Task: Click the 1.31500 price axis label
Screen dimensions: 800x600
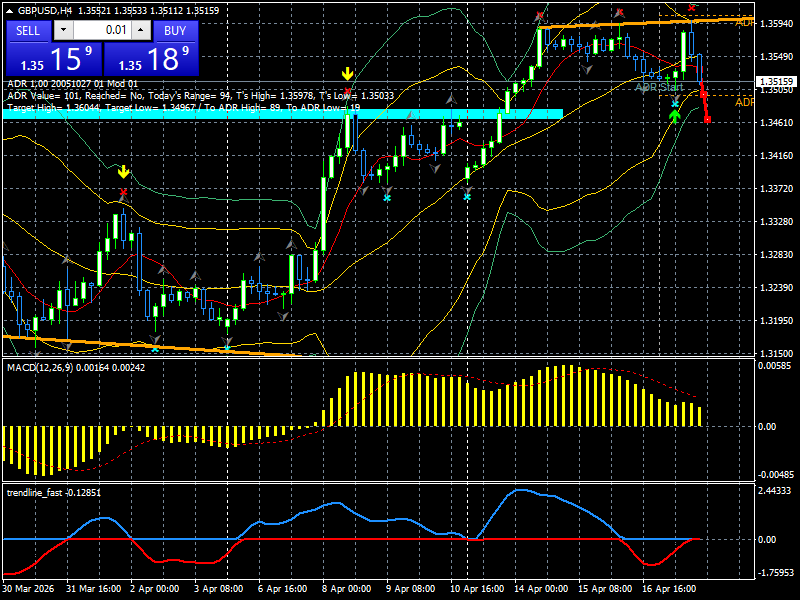Action: pos(777,353)
